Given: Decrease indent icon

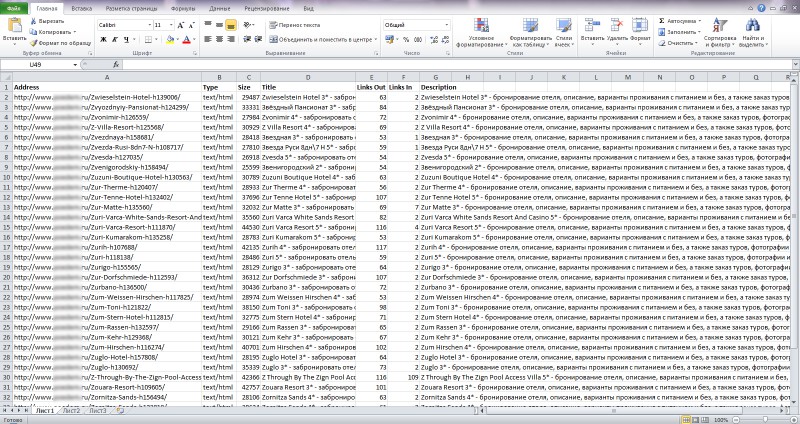Looking at the screenshot, I should [247, 39].
